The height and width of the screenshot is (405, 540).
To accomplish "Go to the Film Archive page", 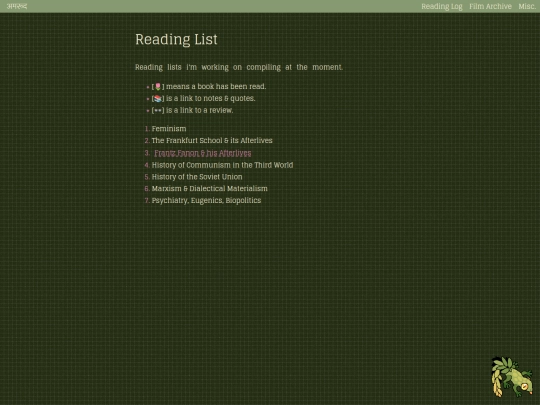I will pyautogui.click(x=490, y=7).
